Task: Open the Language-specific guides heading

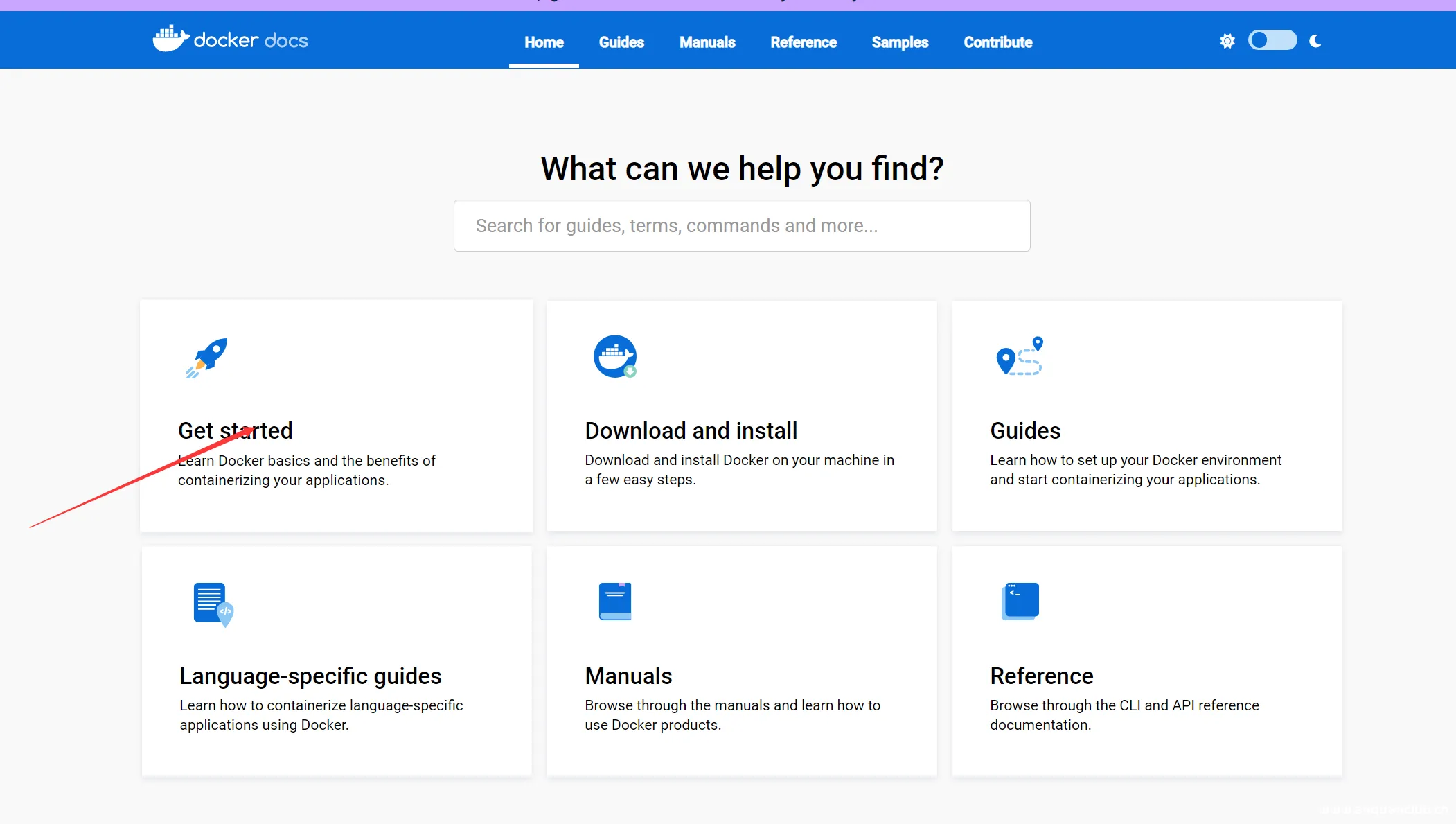Action: 310,676
